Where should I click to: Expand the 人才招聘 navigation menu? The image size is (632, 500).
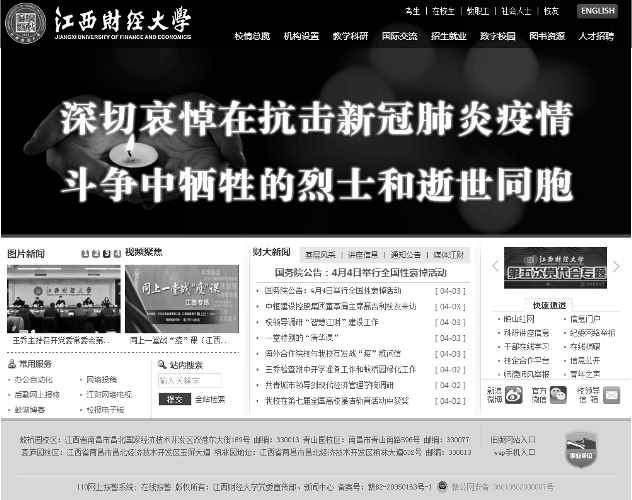pyautogui.click(x=596, y=35)
